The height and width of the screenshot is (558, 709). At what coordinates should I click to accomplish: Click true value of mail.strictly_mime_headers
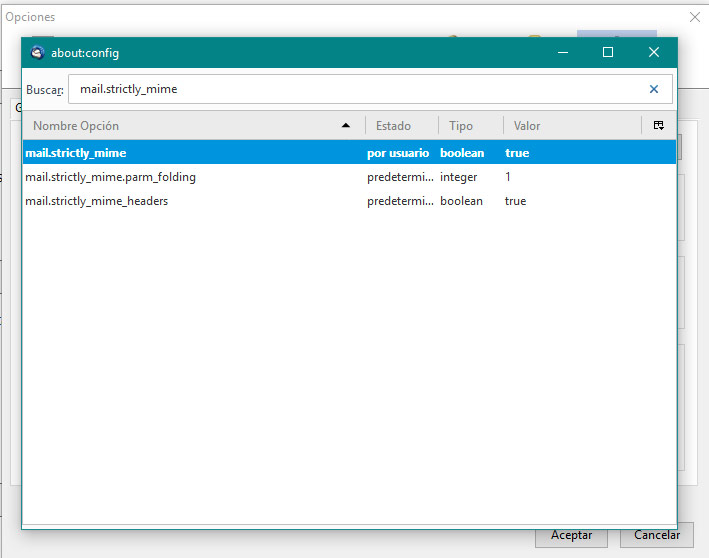tap(515, 201)
